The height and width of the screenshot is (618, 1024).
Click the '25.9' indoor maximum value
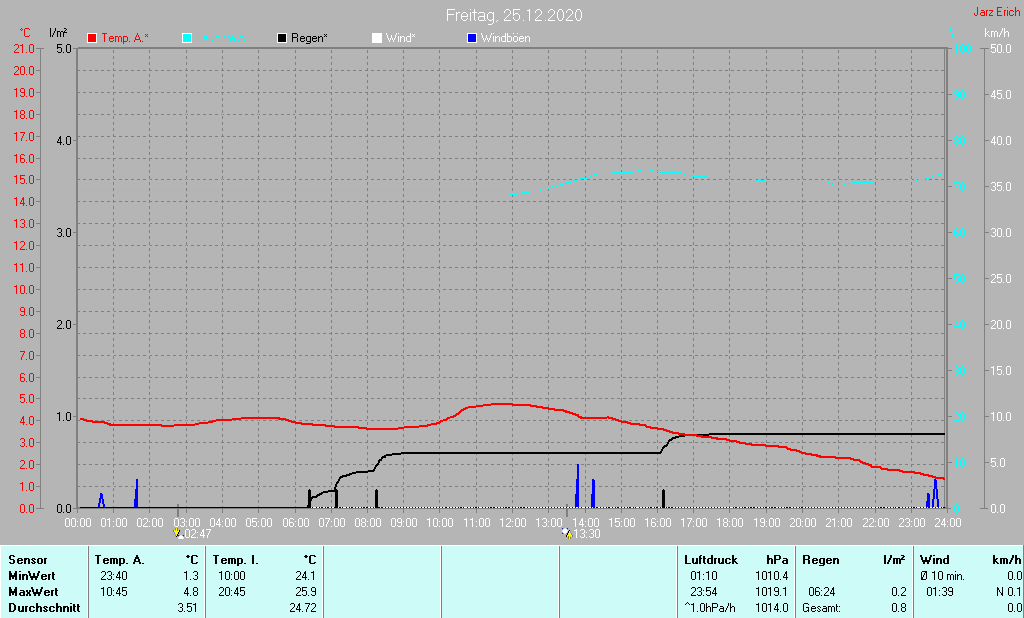pos(306,592)
